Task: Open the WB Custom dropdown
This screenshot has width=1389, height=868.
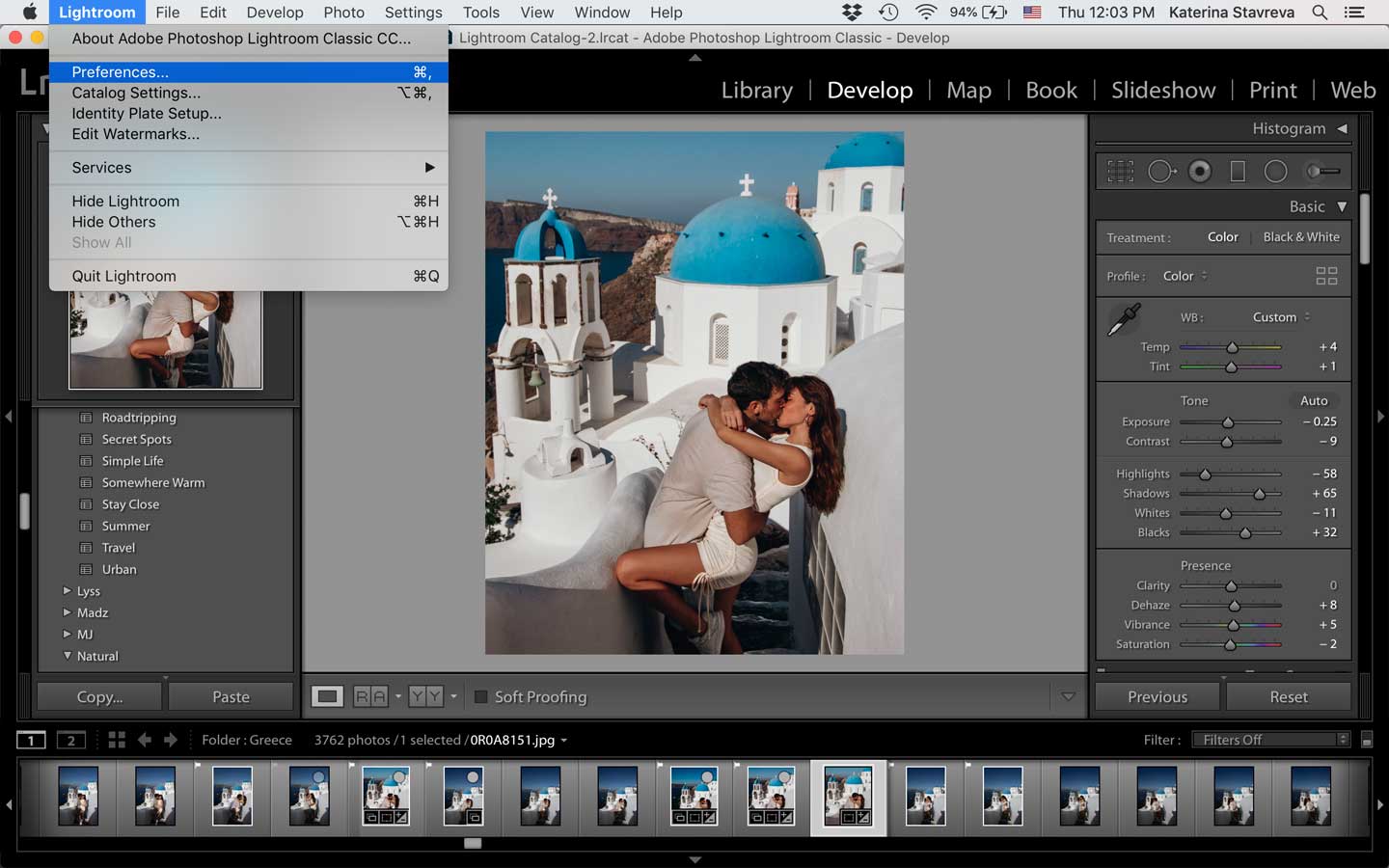Action: 1282,317
